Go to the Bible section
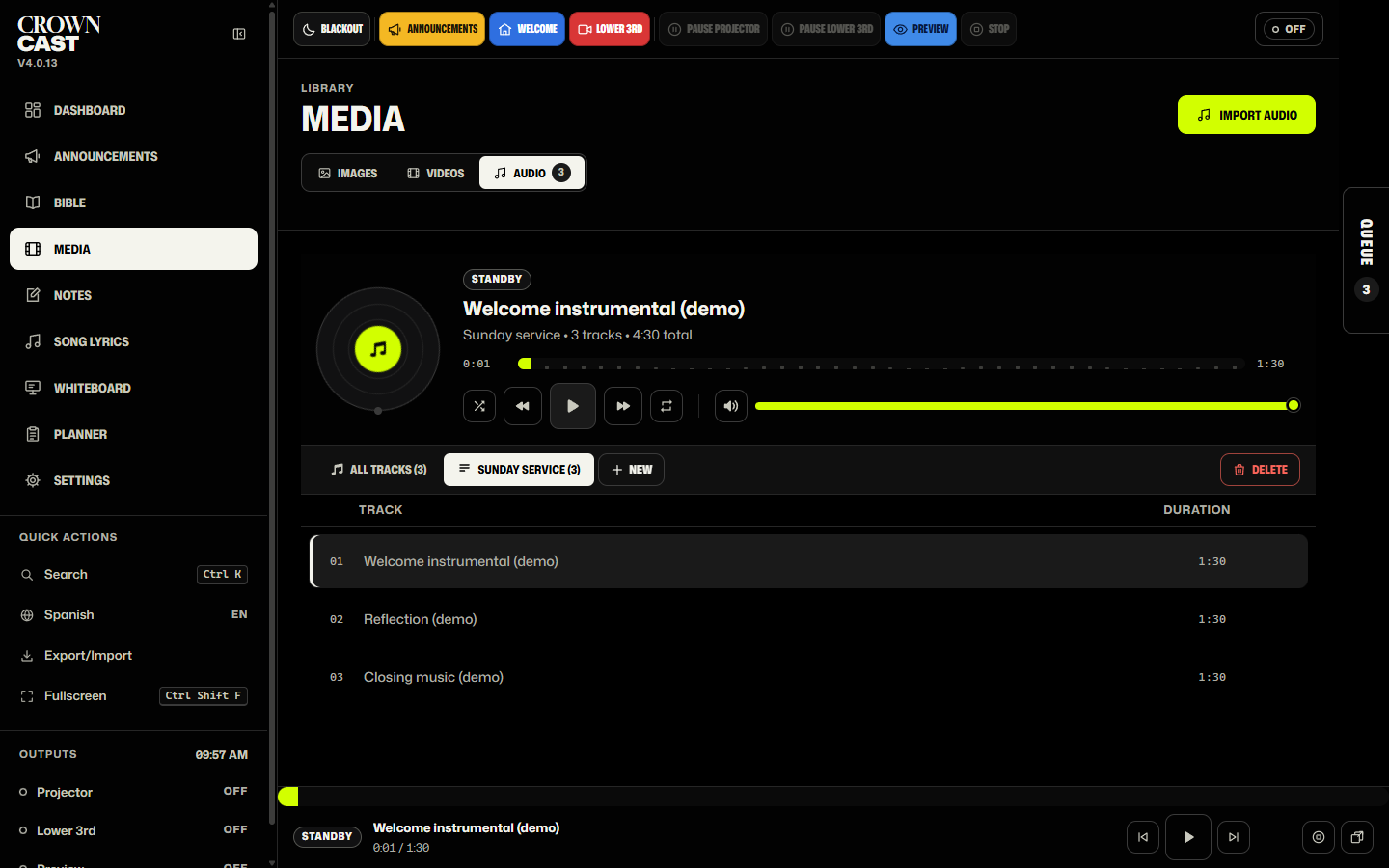The height and width of the screenshot is (868, 1389). click(133, 203)
